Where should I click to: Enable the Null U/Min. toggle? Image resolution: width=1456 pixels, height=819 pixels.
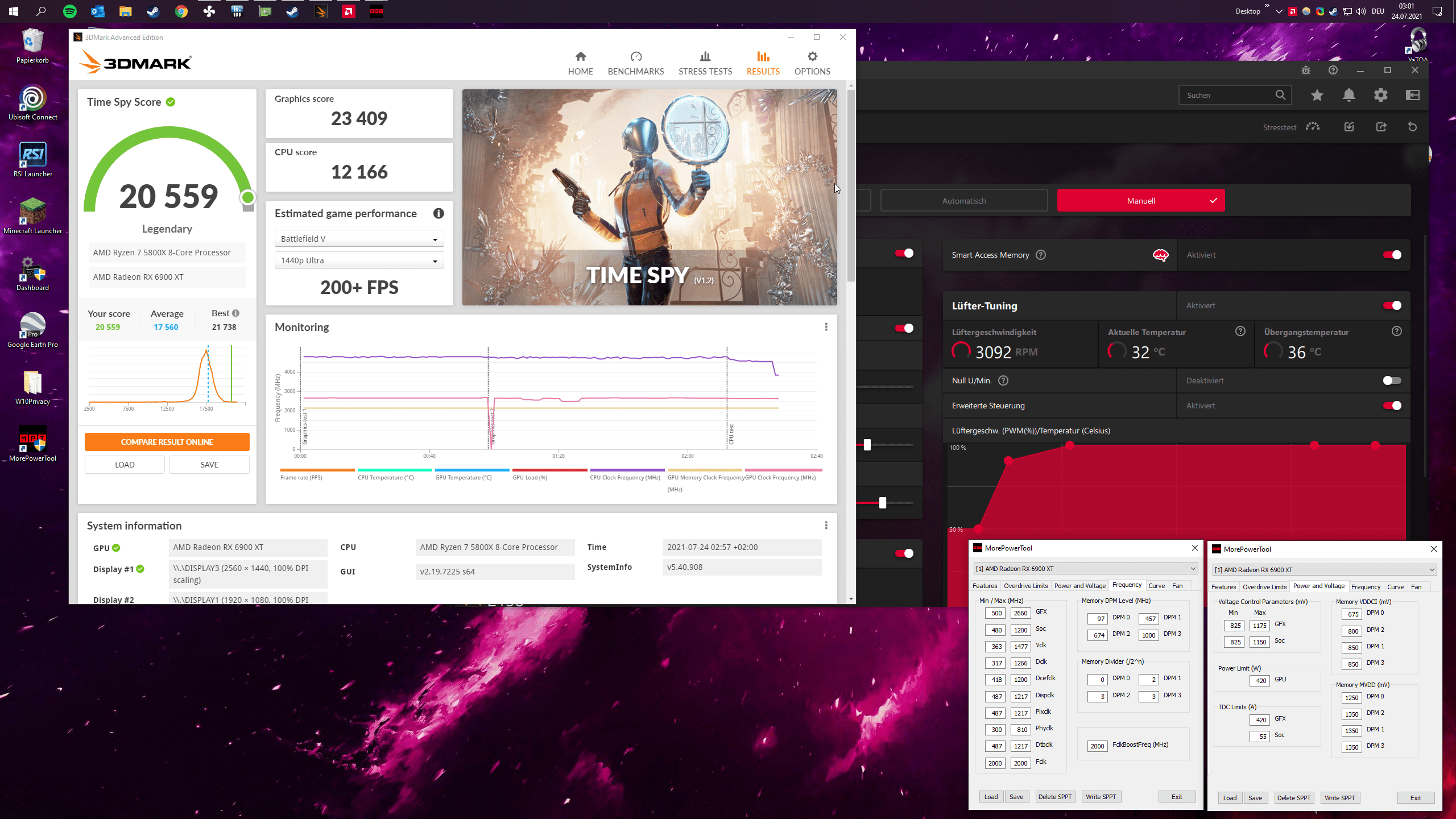point(1392,380)
